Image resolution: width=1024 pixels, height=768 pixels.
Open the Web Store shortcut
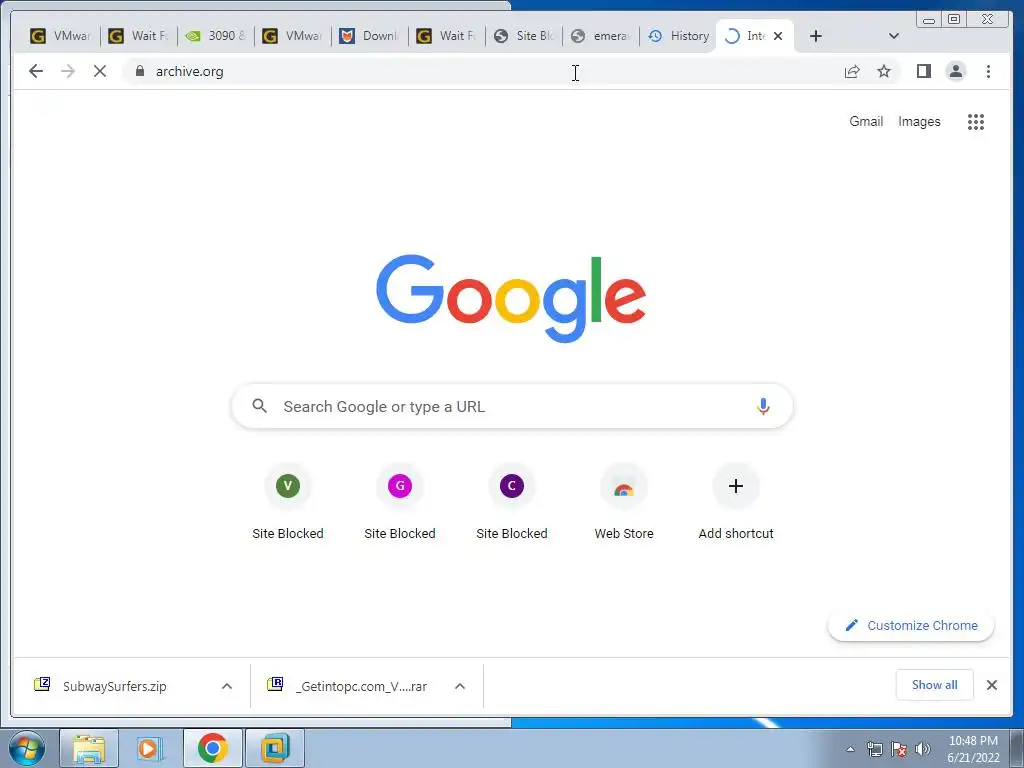click(x=624, y=502)
